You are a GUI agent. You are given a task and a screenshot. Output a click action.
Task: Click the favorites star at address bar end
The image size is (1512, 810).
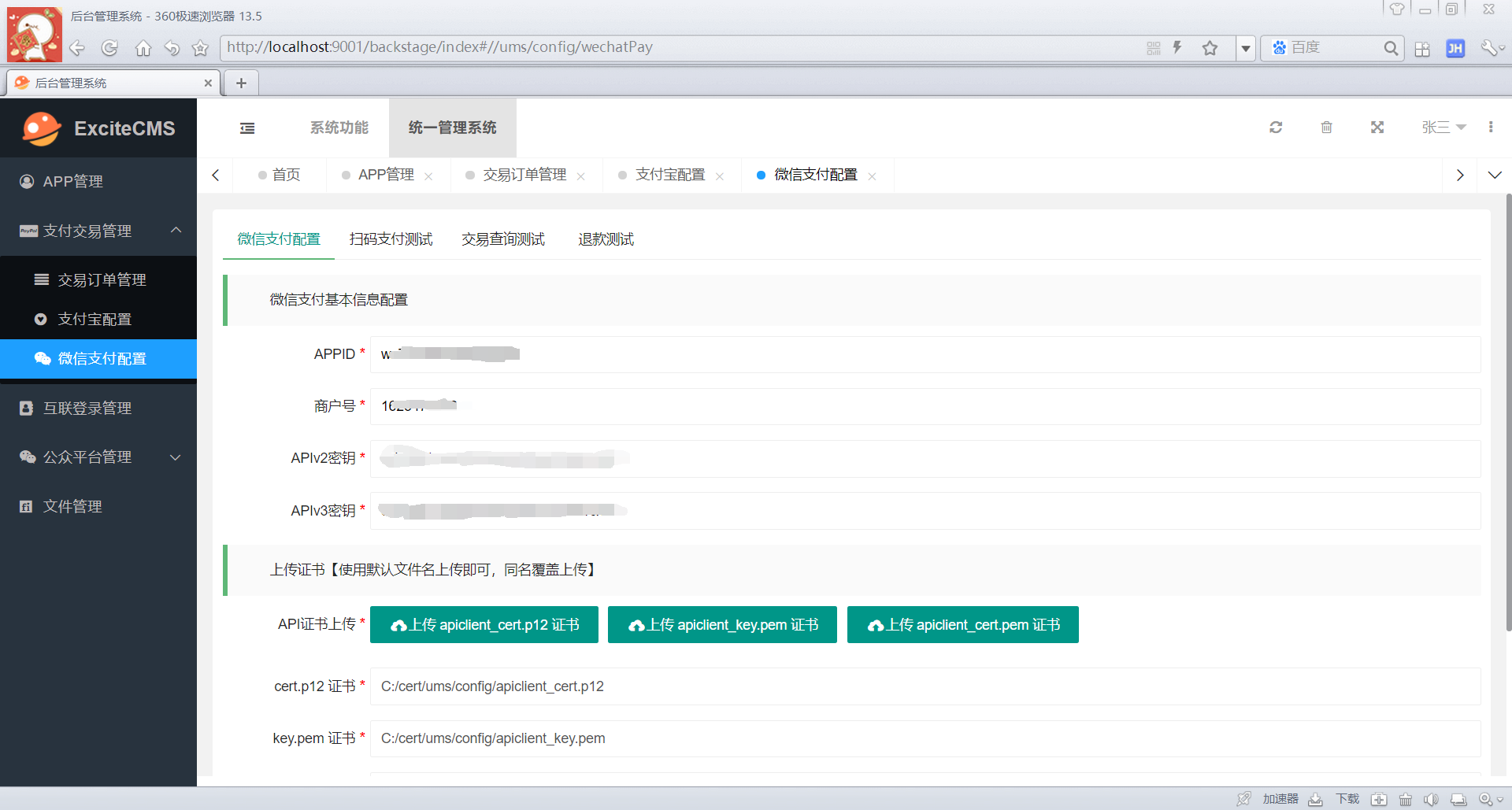tap(1210, 48)
